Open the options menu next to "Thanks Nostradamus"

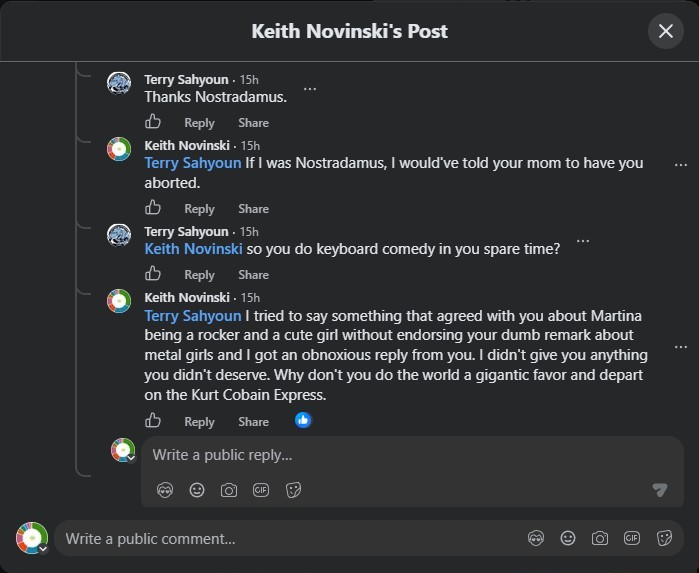point(310,89)
